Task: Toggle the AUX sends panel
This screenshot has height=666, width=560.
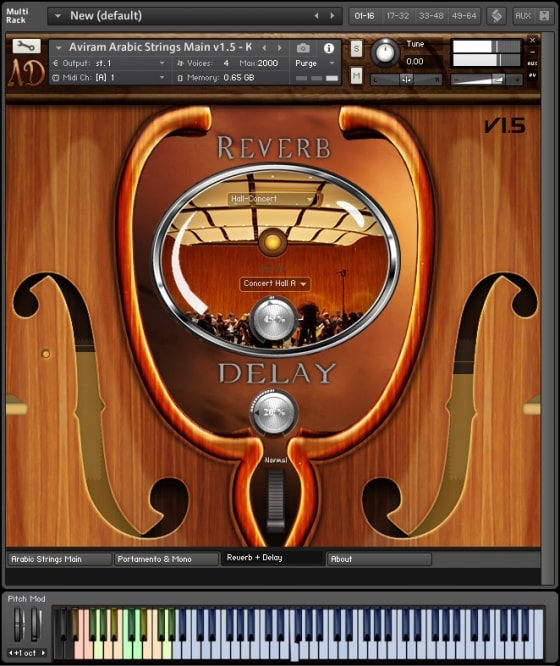Action: (x=523, y=16)
